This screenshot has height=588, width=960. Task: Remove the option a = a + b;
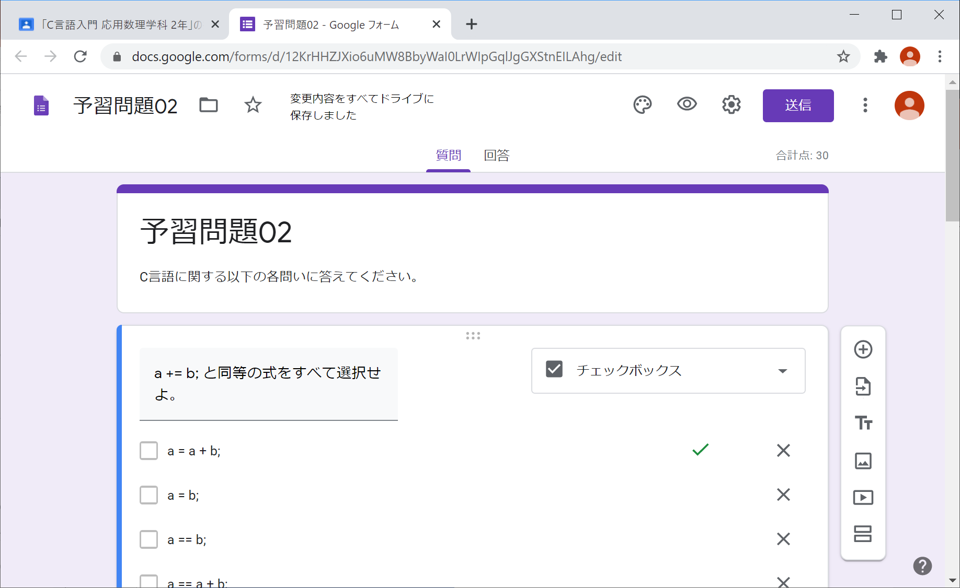(x=783, y=451)
